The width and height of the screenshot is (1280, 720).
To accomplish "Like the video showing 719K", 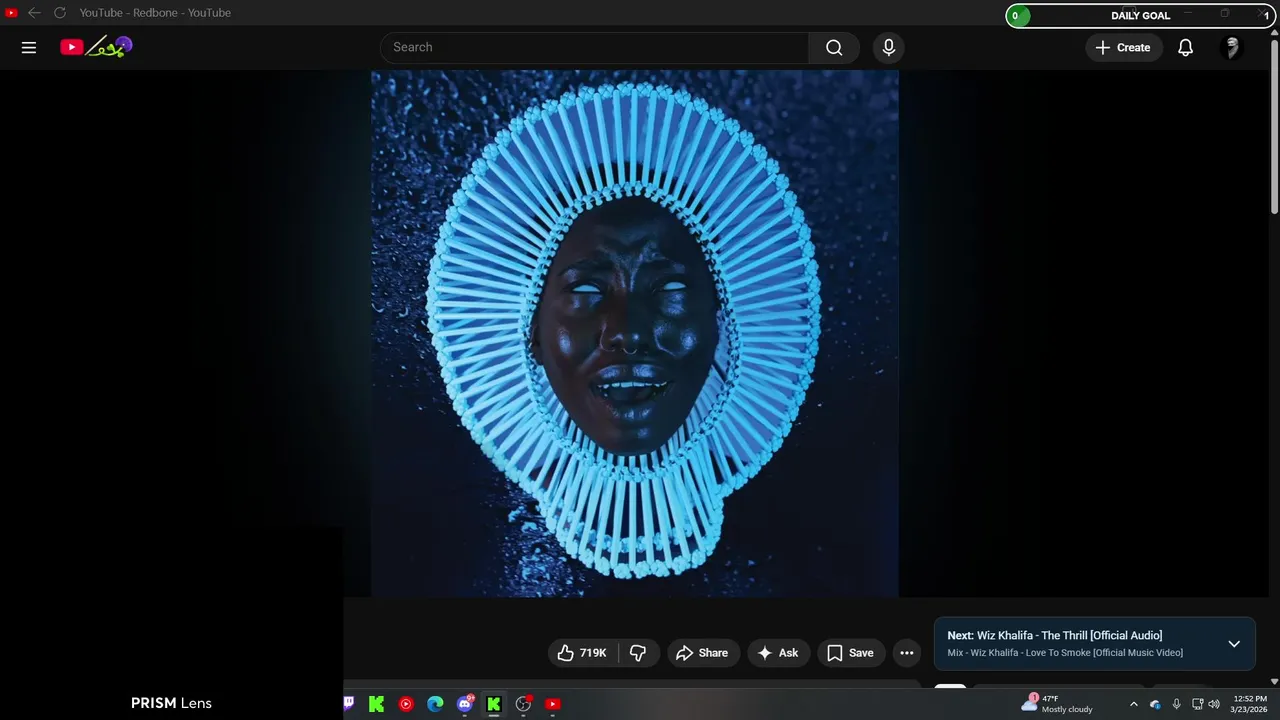I will 583,653.
